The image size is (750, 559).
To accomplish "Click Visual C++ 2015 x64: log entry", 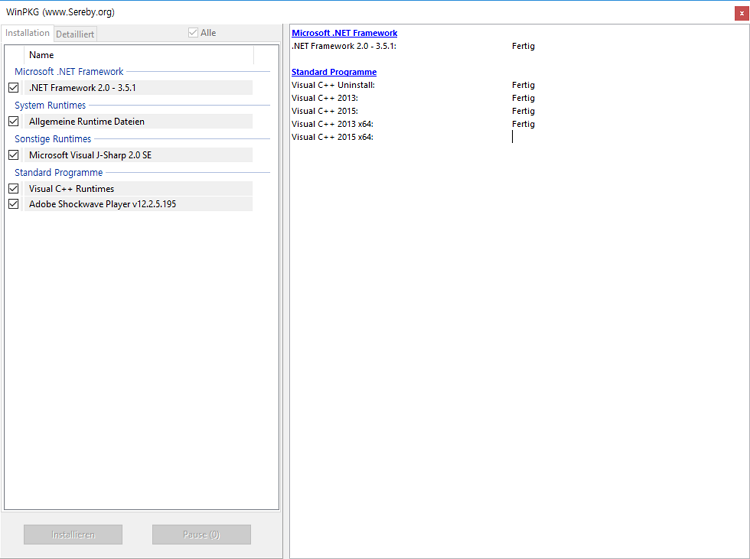I will 332,137.
